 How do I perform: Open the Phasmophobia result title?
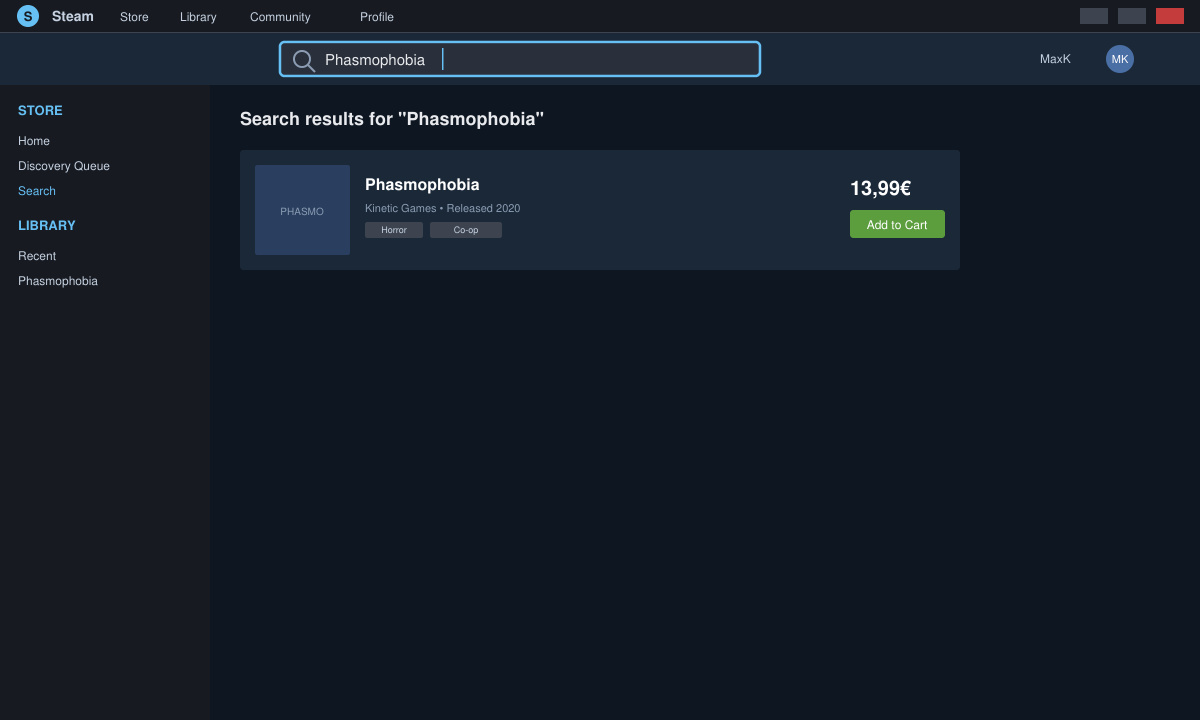point(422,185)
